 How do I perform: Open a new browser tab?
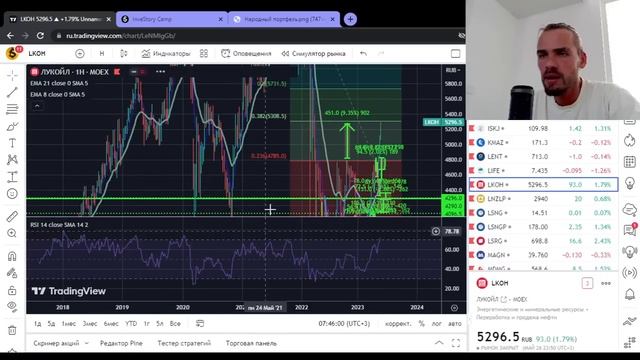[350, 19]
